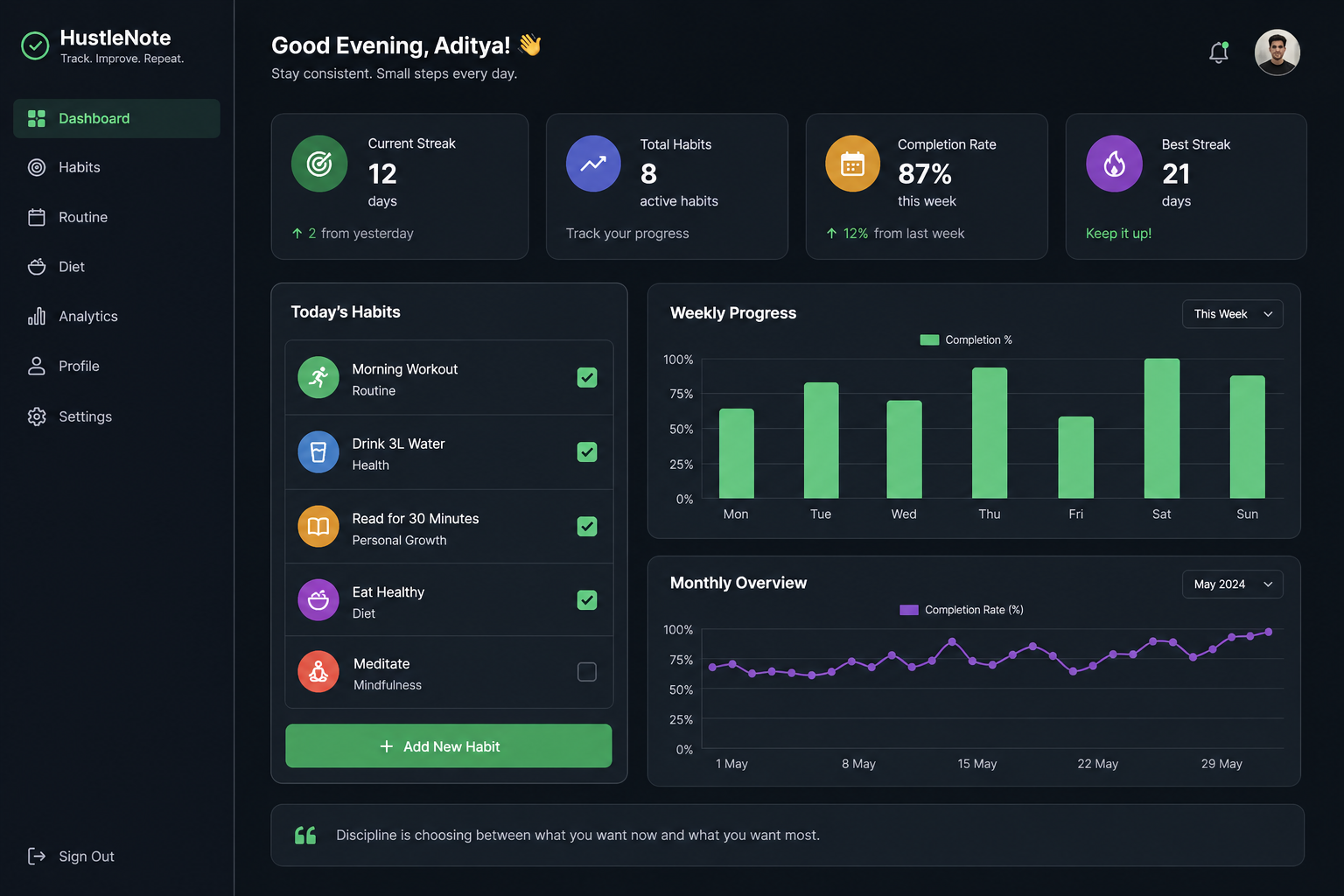Image resolution: width=1344 pixels, height=896 pixels.
Task: Open the This Week dropdown in Weekly Progress
Action: coord(1232,314)
